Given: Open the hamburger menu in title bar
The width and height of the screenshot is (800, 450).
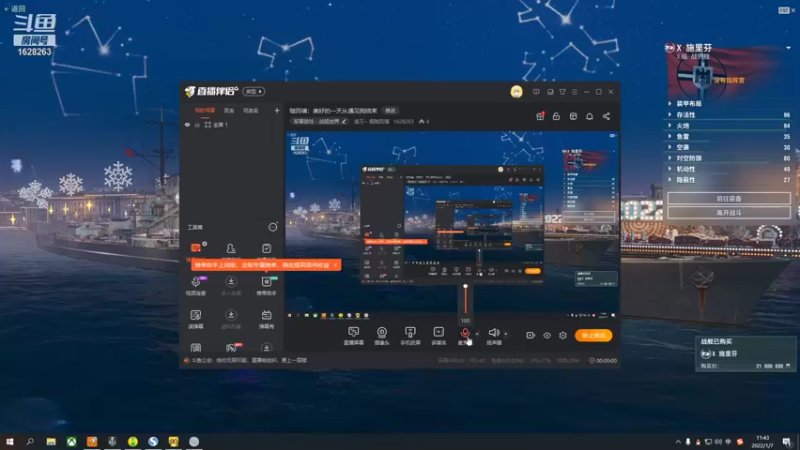Looking at the screenshot, I should (x=574, y=92).
